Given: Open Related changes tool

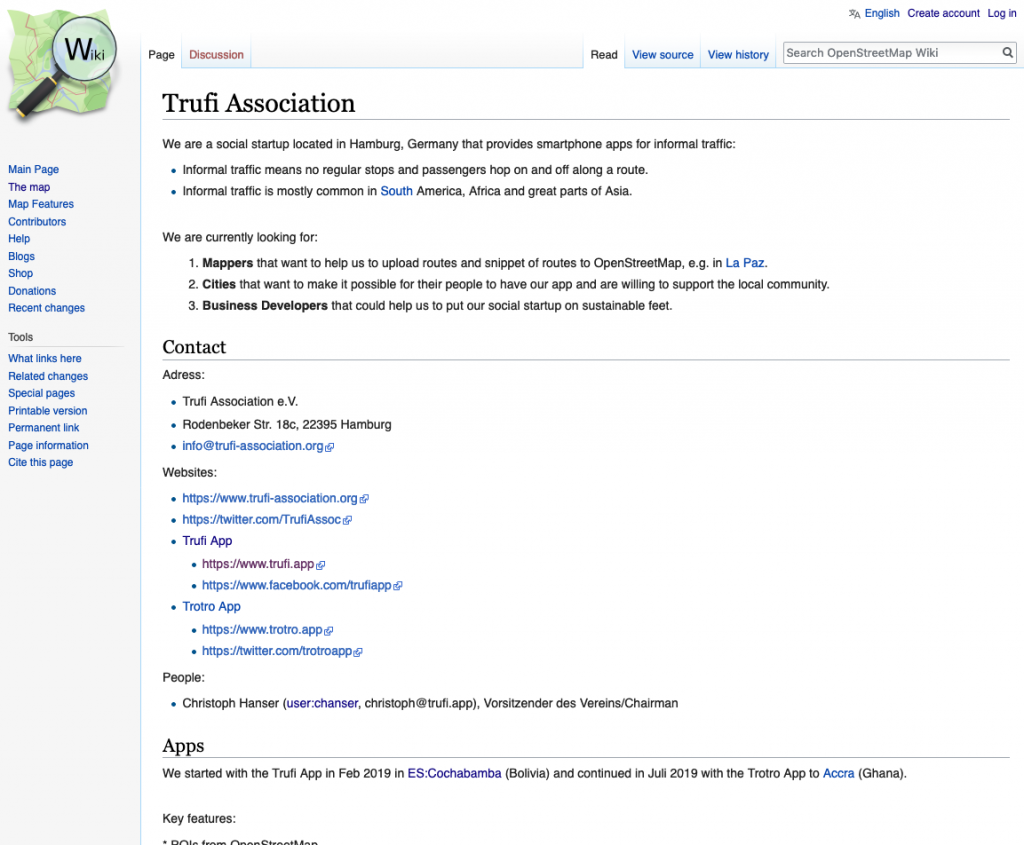Looking at the screenshot, I should click(48, 375).
